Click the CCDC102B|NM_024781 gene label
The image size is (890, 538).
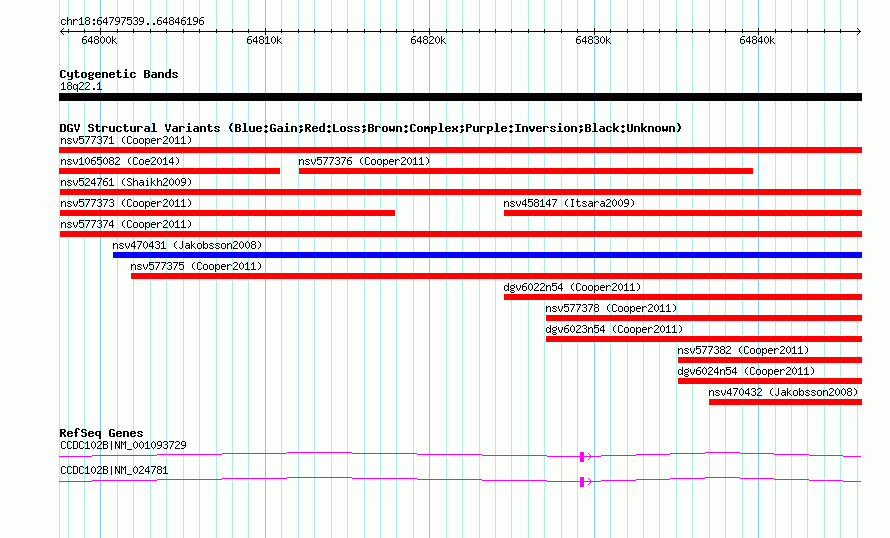pyautogui.click(x=114, y=470)
